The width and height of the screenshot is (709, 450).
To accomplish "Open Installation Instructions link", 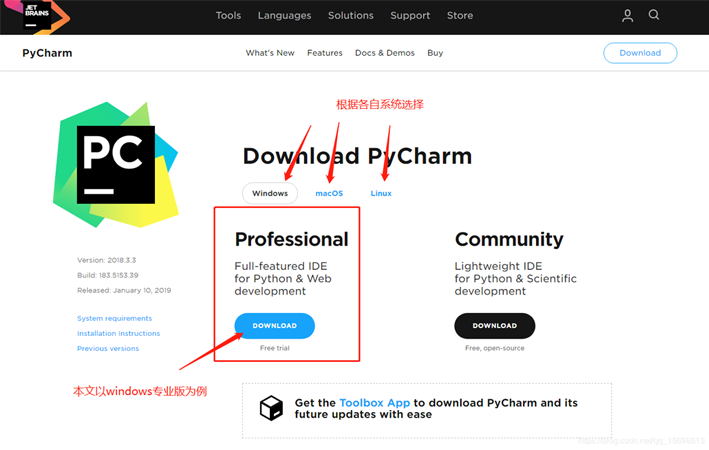I will pos(118,333).
